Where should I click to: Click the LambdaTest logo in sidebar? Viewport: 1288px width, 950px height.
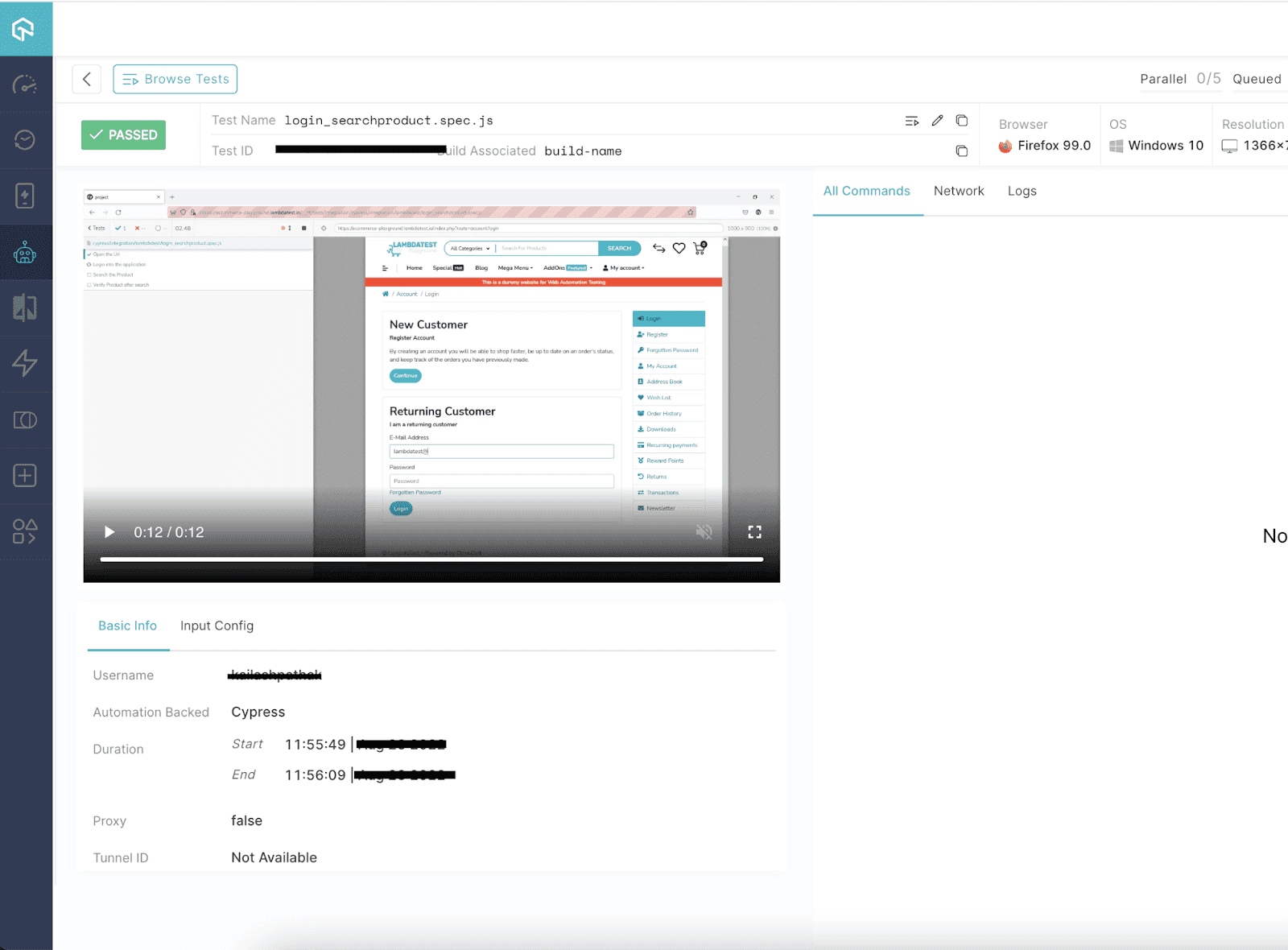pos(23,29)
